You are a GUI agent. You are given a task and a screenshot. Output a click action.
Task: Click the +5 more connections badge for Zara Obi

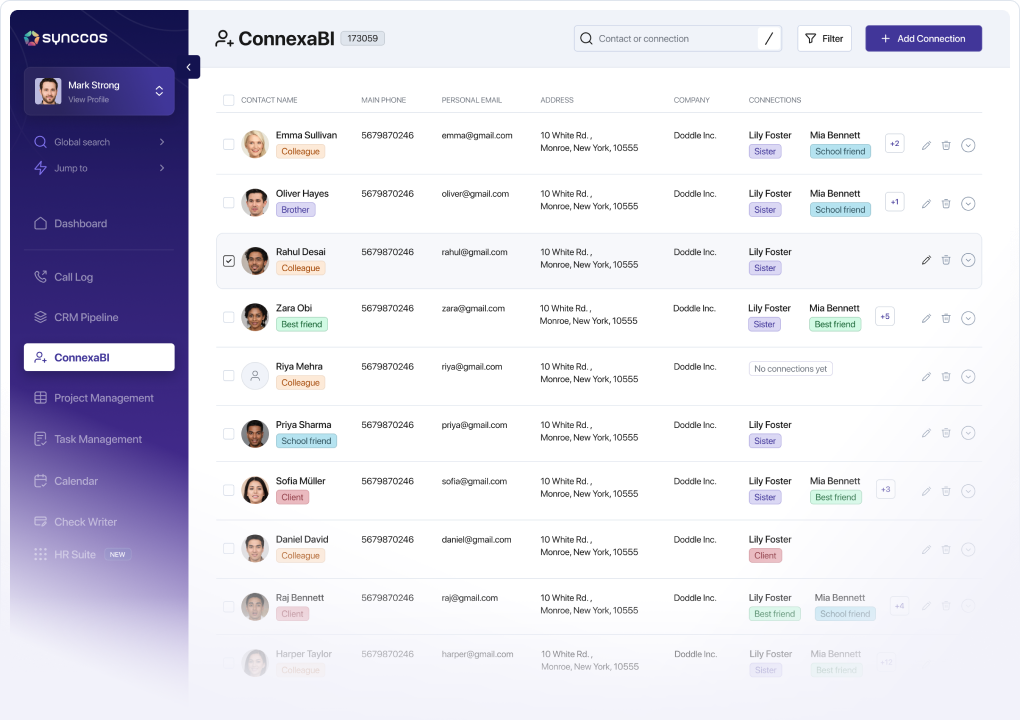884,317
